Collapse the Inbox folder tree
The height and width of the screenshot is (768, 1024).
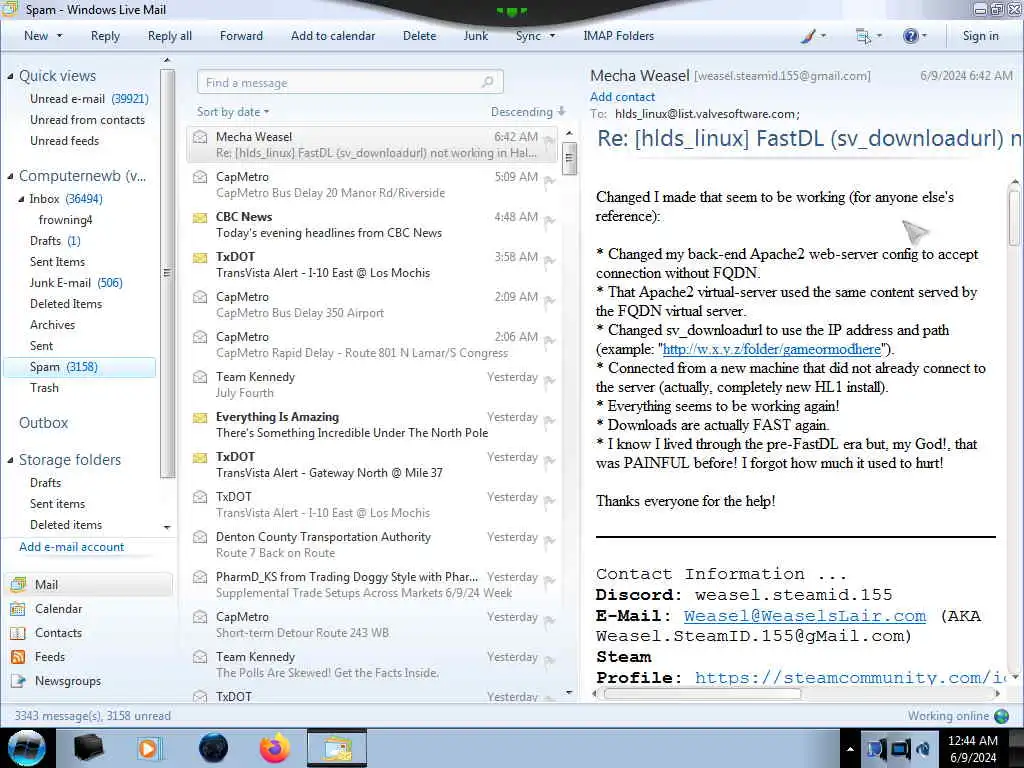tap(22, 199)
